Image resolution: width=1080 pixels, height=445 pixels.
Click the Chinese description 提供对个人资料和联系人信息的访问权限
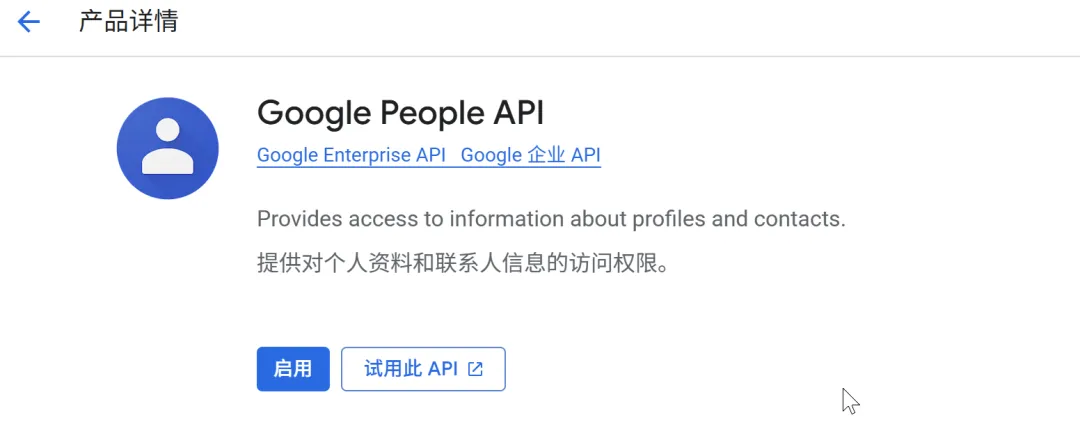pos(461,264)
